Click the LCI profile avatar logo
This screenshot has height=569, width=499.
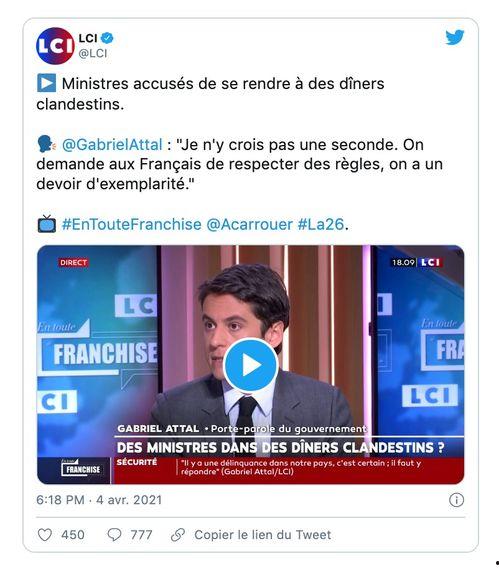pyautogui.click(x=55, y=46)
